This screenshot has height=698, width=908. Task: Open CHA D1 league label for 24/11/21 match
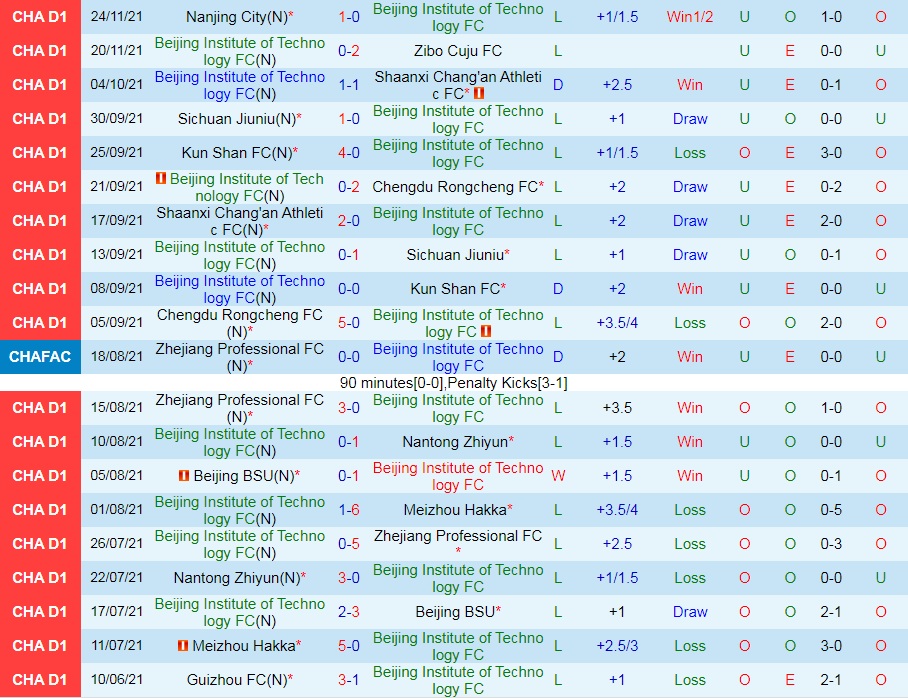coord(40,17)
